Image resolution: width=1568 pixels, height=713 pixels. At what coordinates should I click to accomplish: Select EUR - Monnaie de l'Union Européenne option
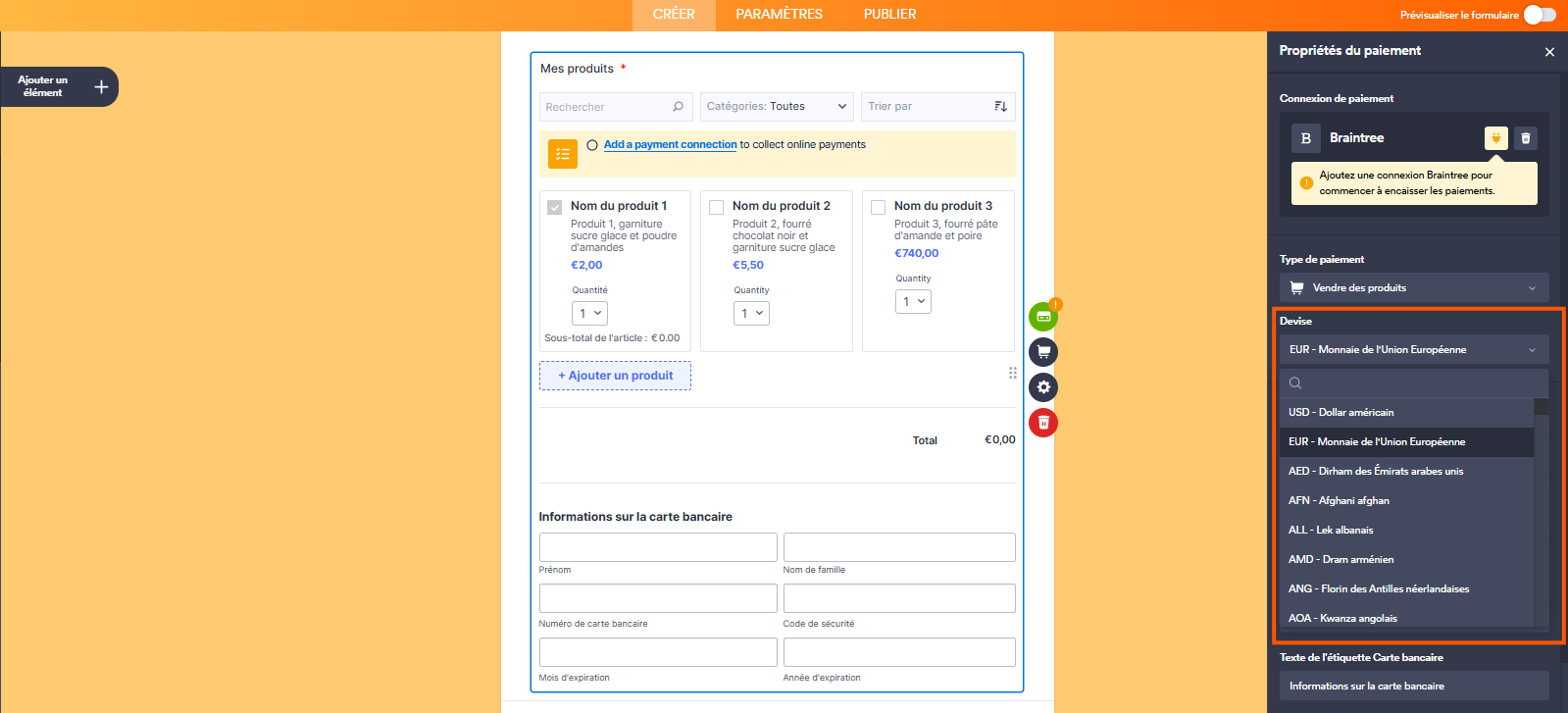coord(1406,441)
